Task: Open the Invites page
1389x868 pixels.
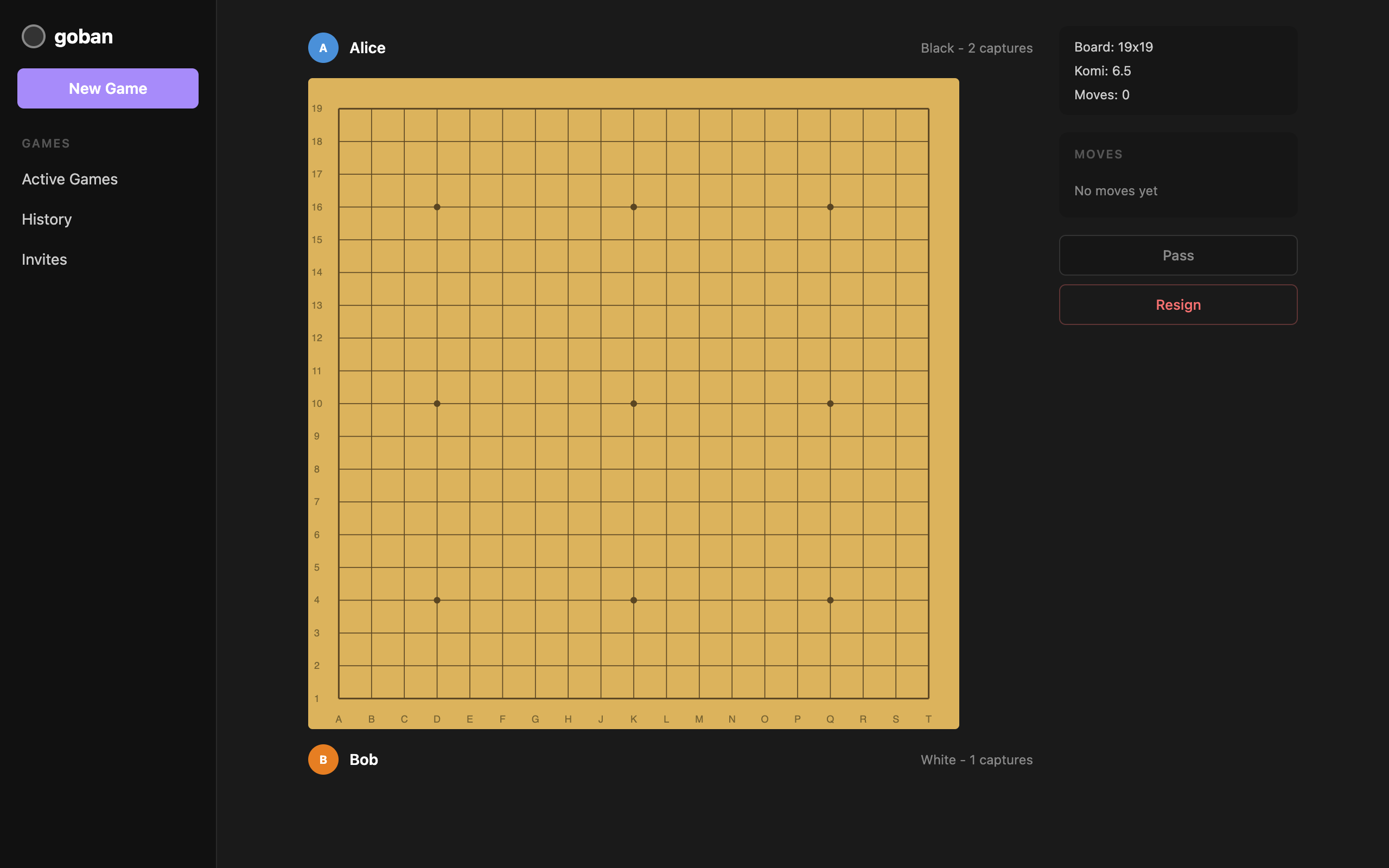Action: tap(43, 259)
